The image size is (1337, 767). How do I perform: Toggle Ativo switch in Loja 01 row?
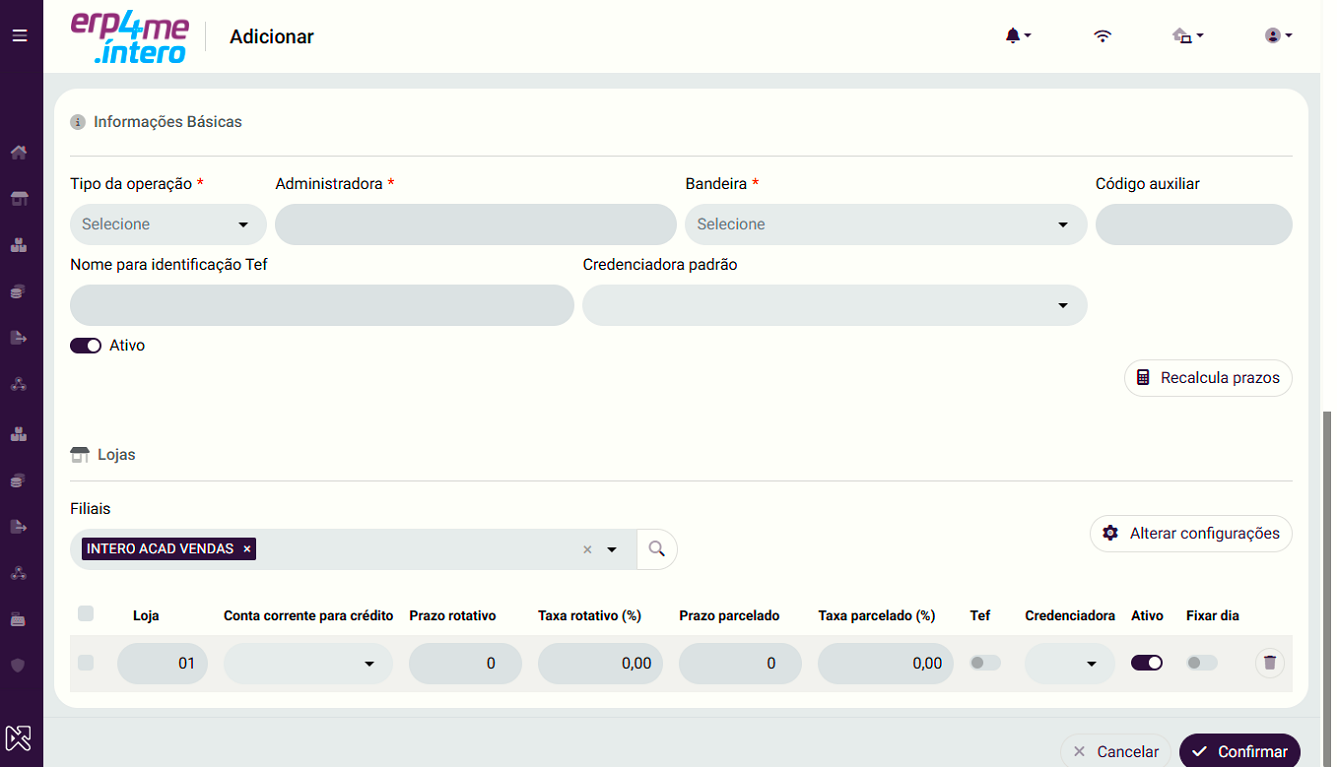tap(1147, 663)
